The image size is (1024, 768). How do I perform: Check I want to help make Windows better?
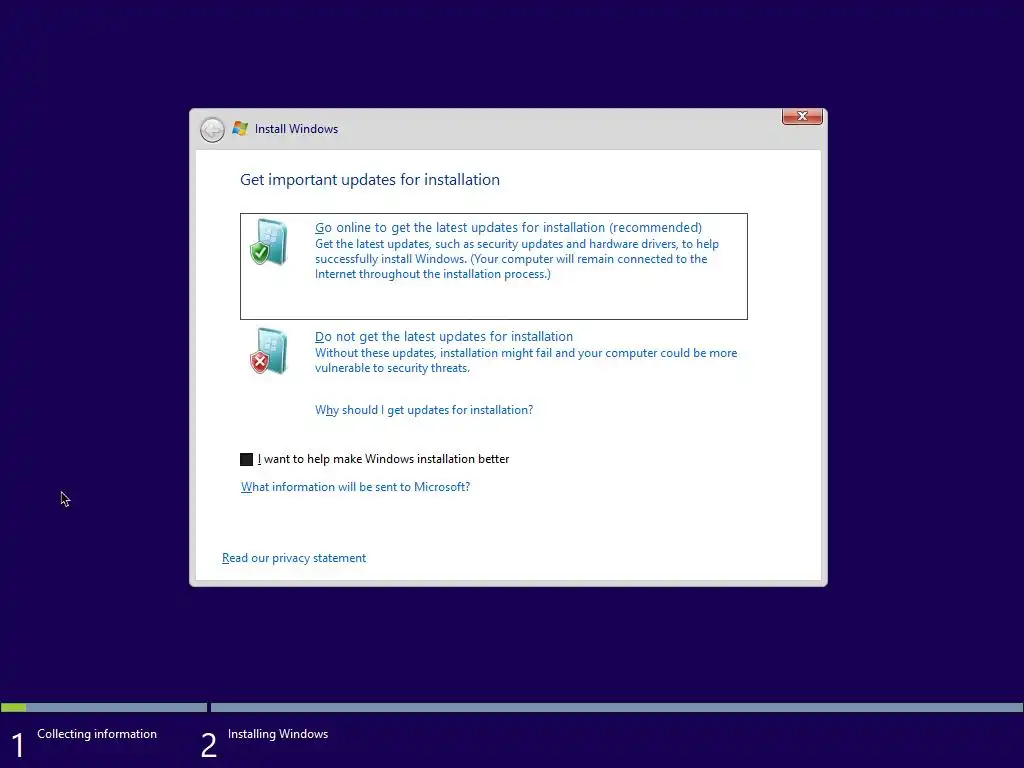(x=246, y=459)
